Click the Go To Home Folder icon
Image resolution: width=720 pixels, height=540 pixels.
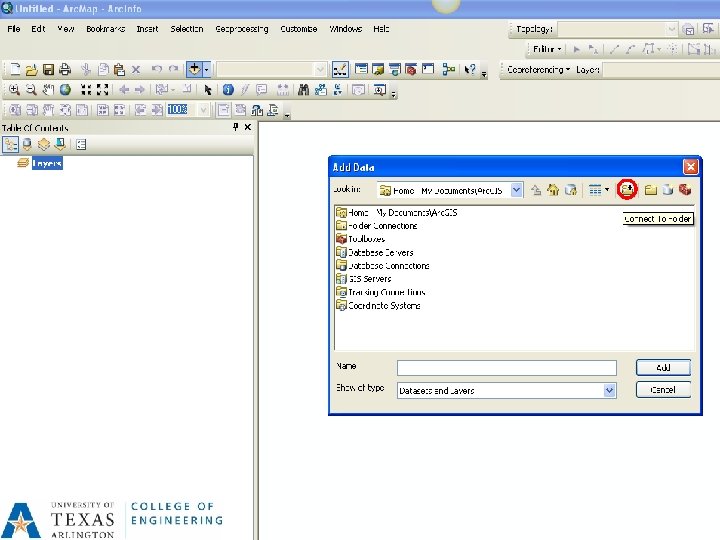(553, 190)
